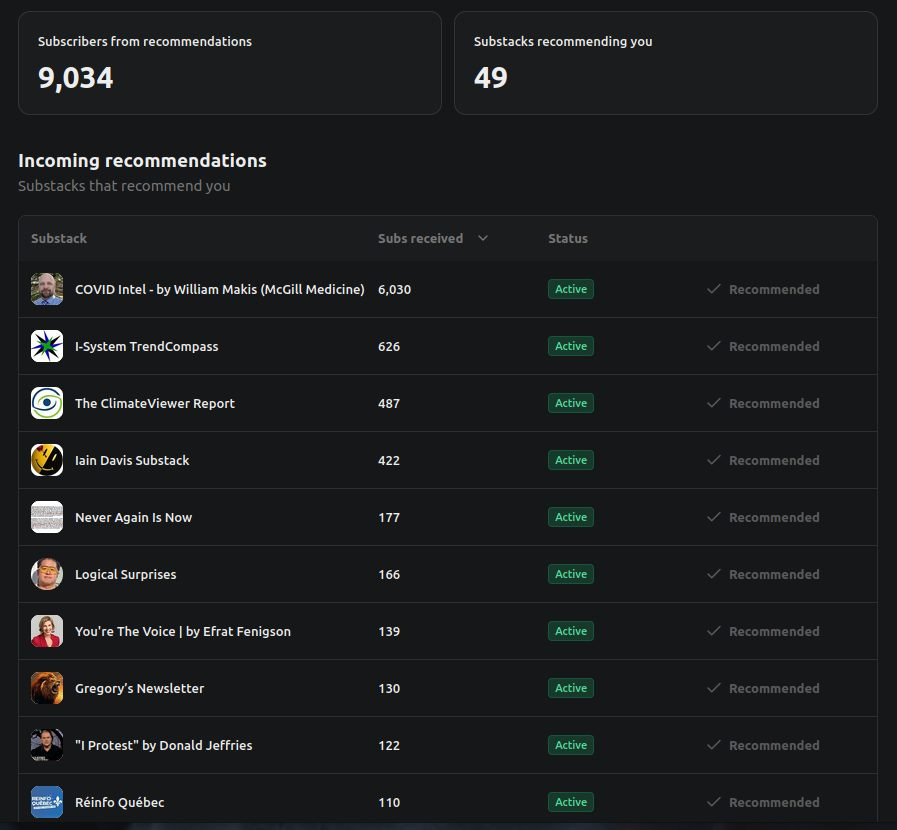Click I-System TrendCompass star logo icon
Screen dimensions: 897x830
point(47,346)
